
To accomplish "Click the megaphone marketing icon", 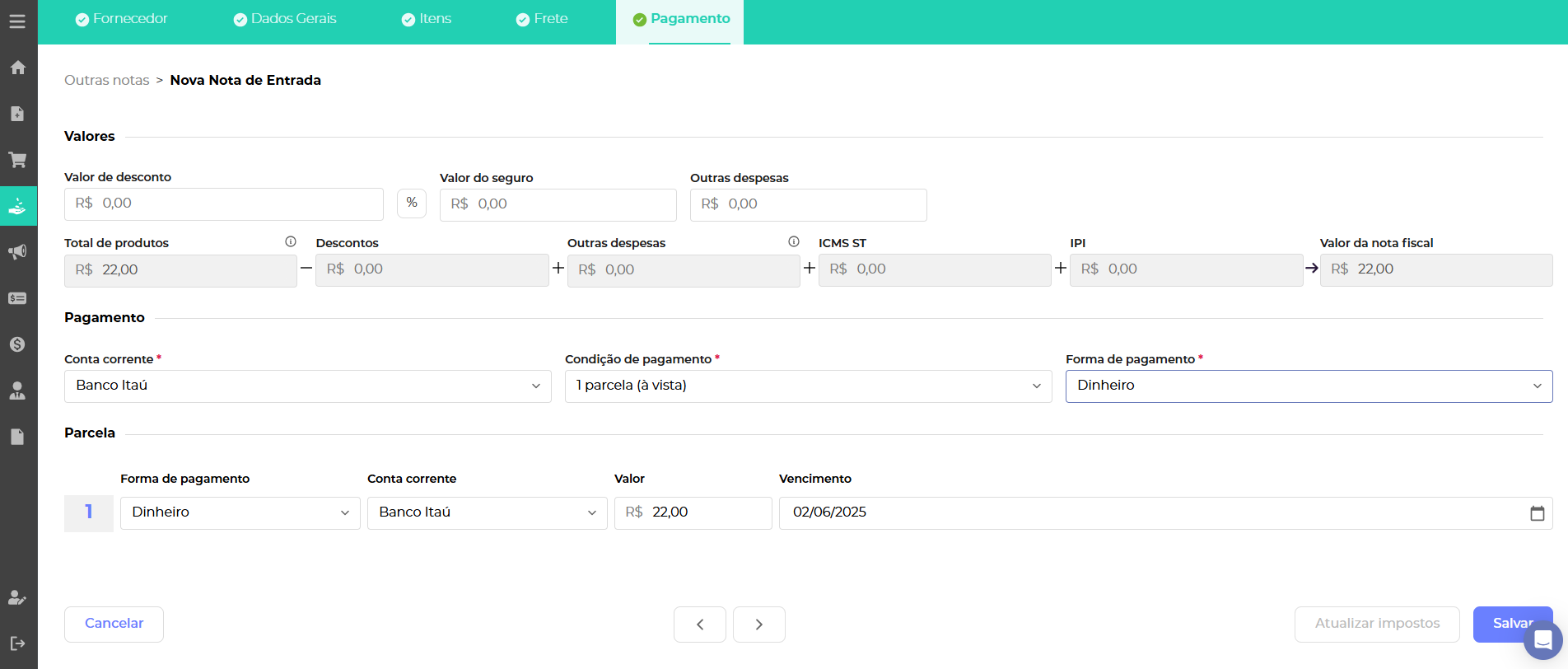I will point(17,252).
